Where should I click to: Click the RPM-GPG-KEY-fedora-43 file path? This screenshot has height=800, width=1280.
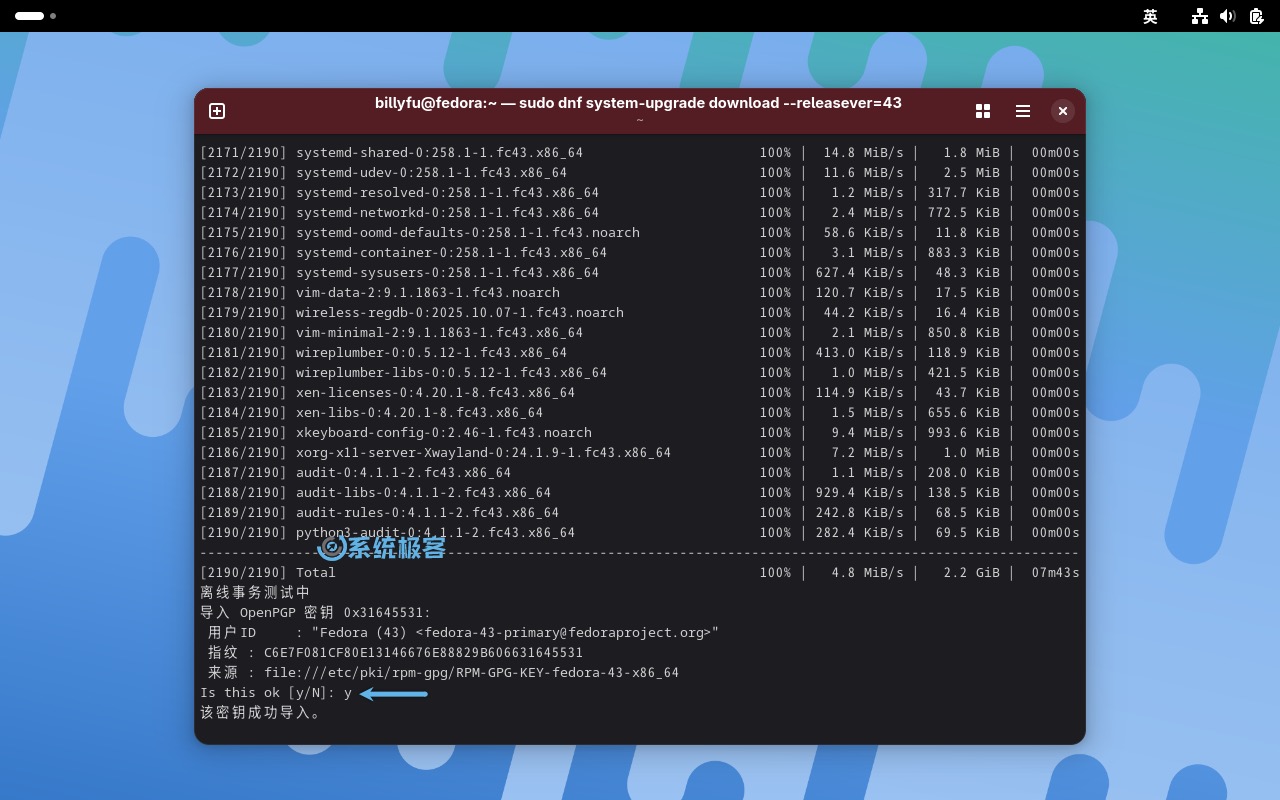pyautogui.click(x=471, y=673)
